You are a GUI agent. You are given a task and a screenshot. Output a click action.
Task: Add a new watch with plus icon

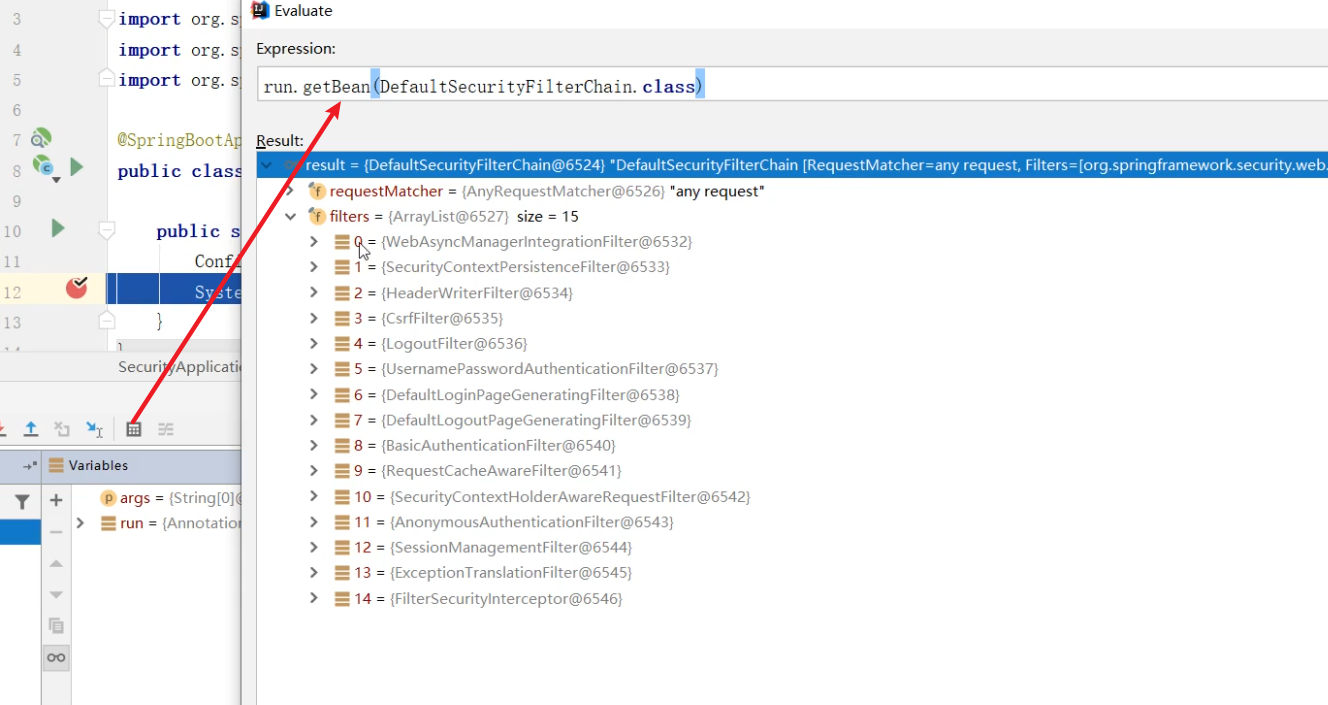coord(56,500)
